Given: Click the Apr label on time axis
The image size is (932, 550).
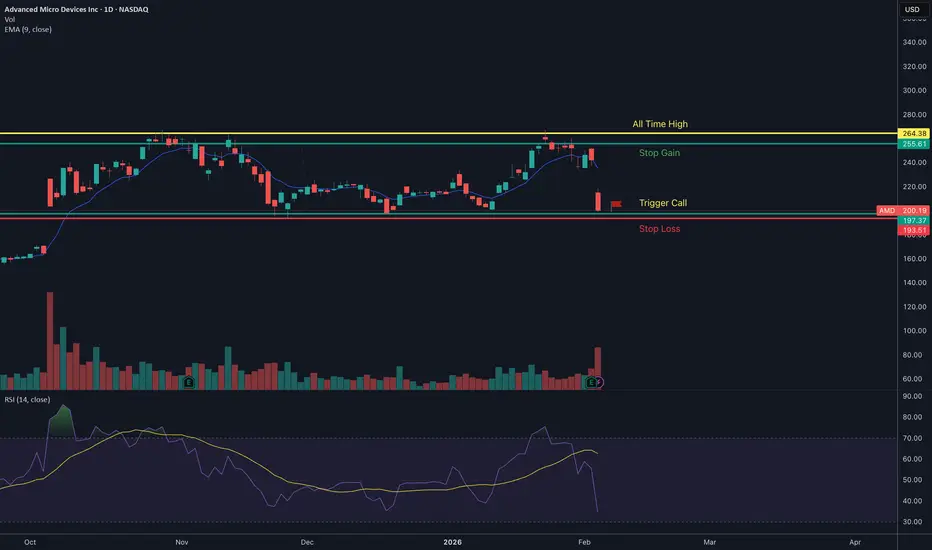Looking at the screenshot, I should (855, 542).
